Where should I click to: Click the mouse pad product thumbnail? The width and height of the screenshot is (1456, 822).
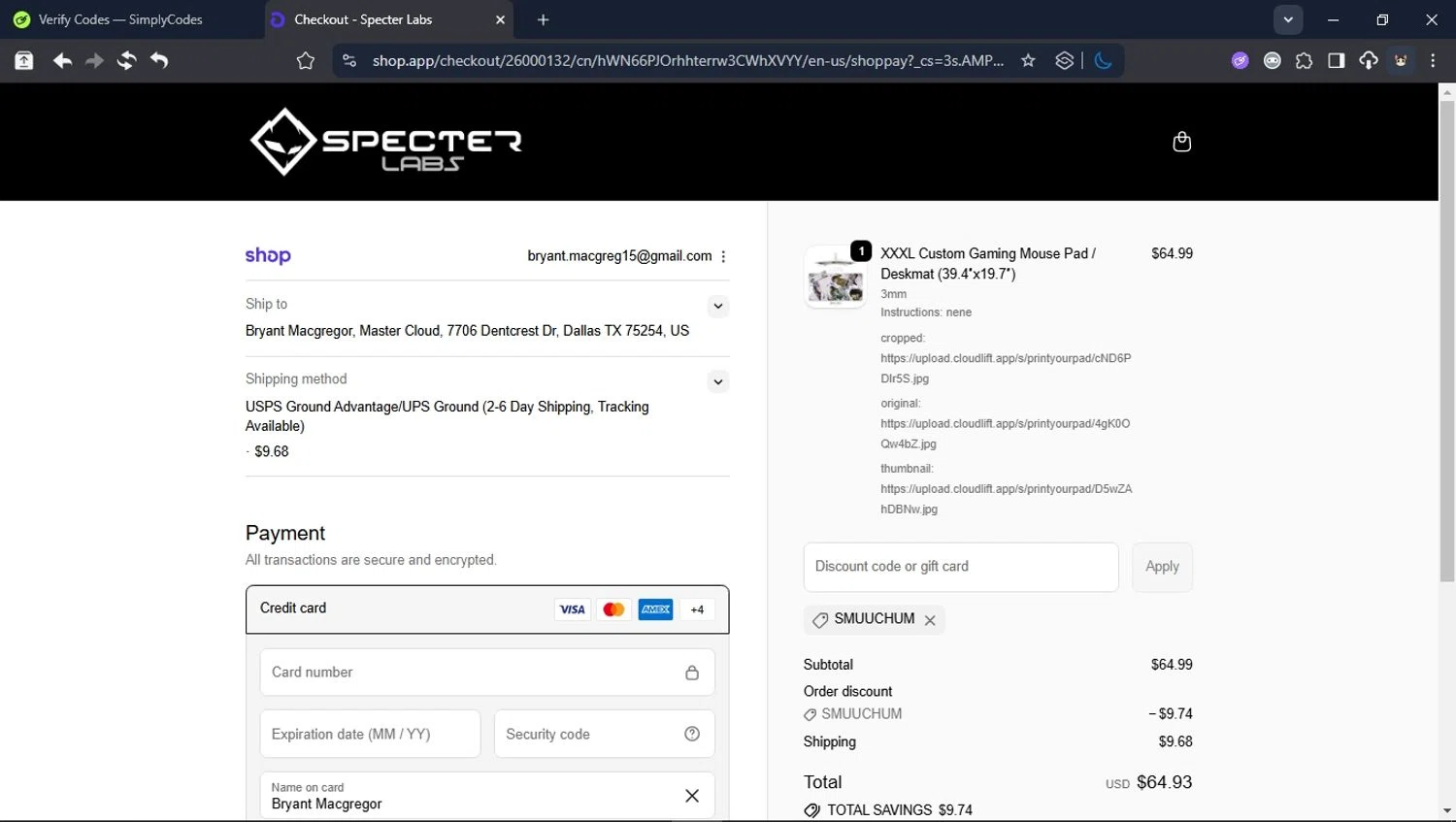(x=835, y=278)
